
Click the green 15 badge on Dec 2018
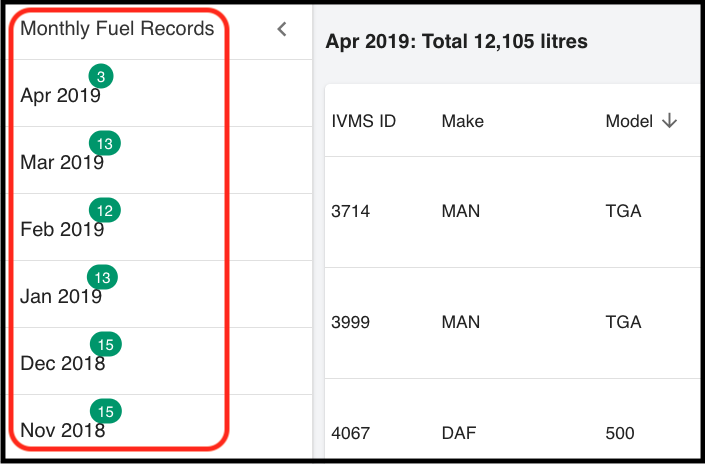106,345
